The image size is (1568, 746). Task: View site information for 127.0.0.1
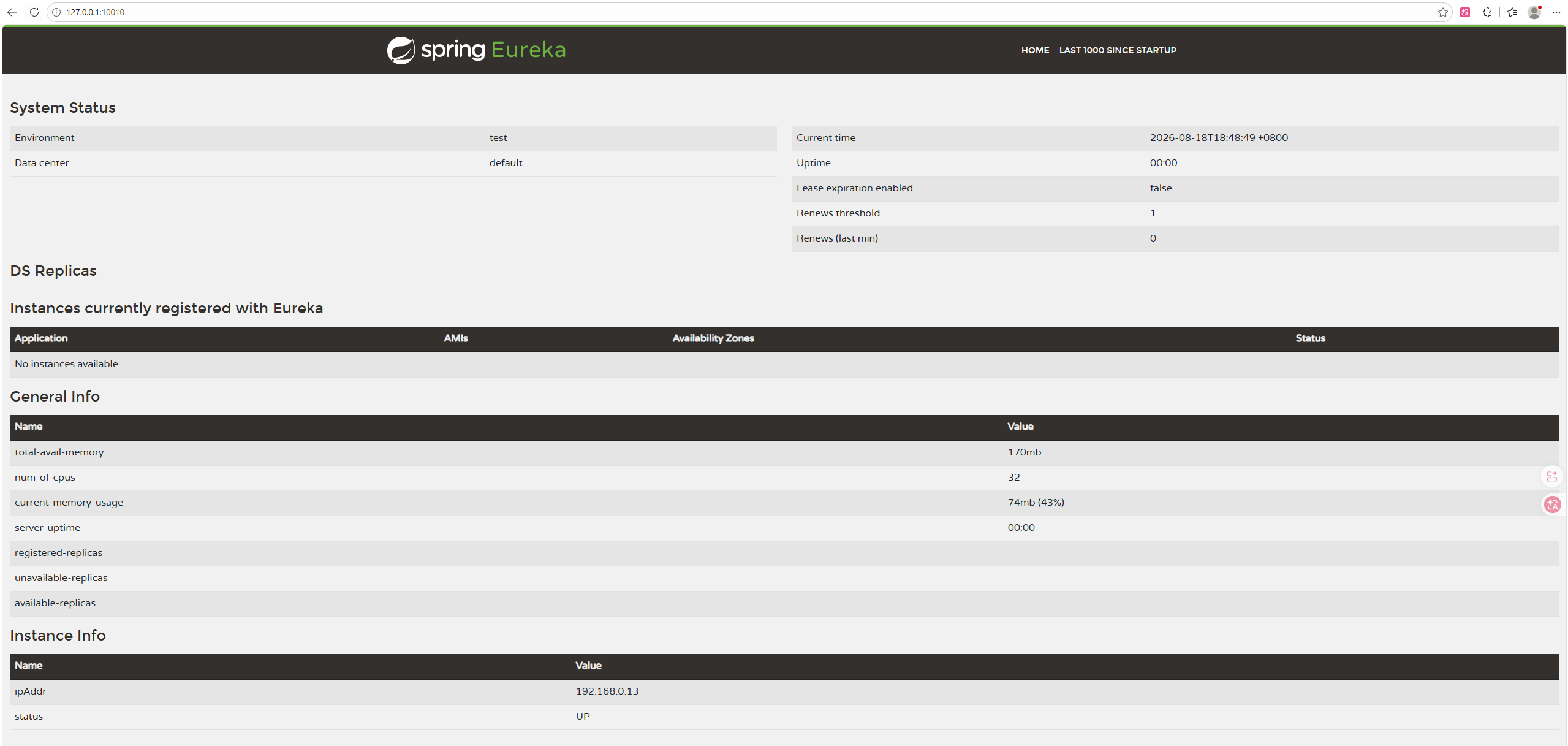click(56, 12)
